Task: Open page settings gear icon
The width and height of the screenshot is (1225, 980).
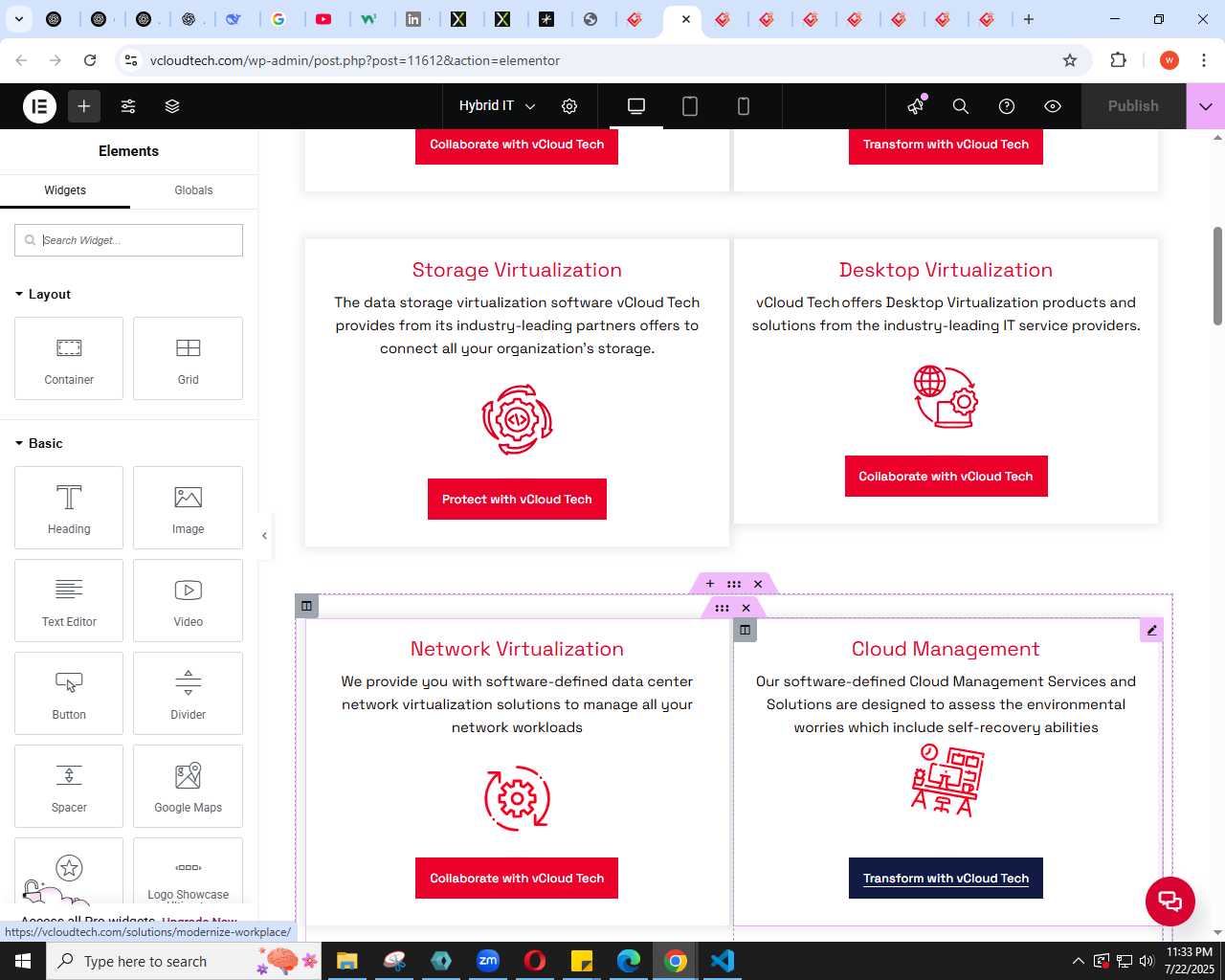Action: pyautogui.click(x=569, y=106)
